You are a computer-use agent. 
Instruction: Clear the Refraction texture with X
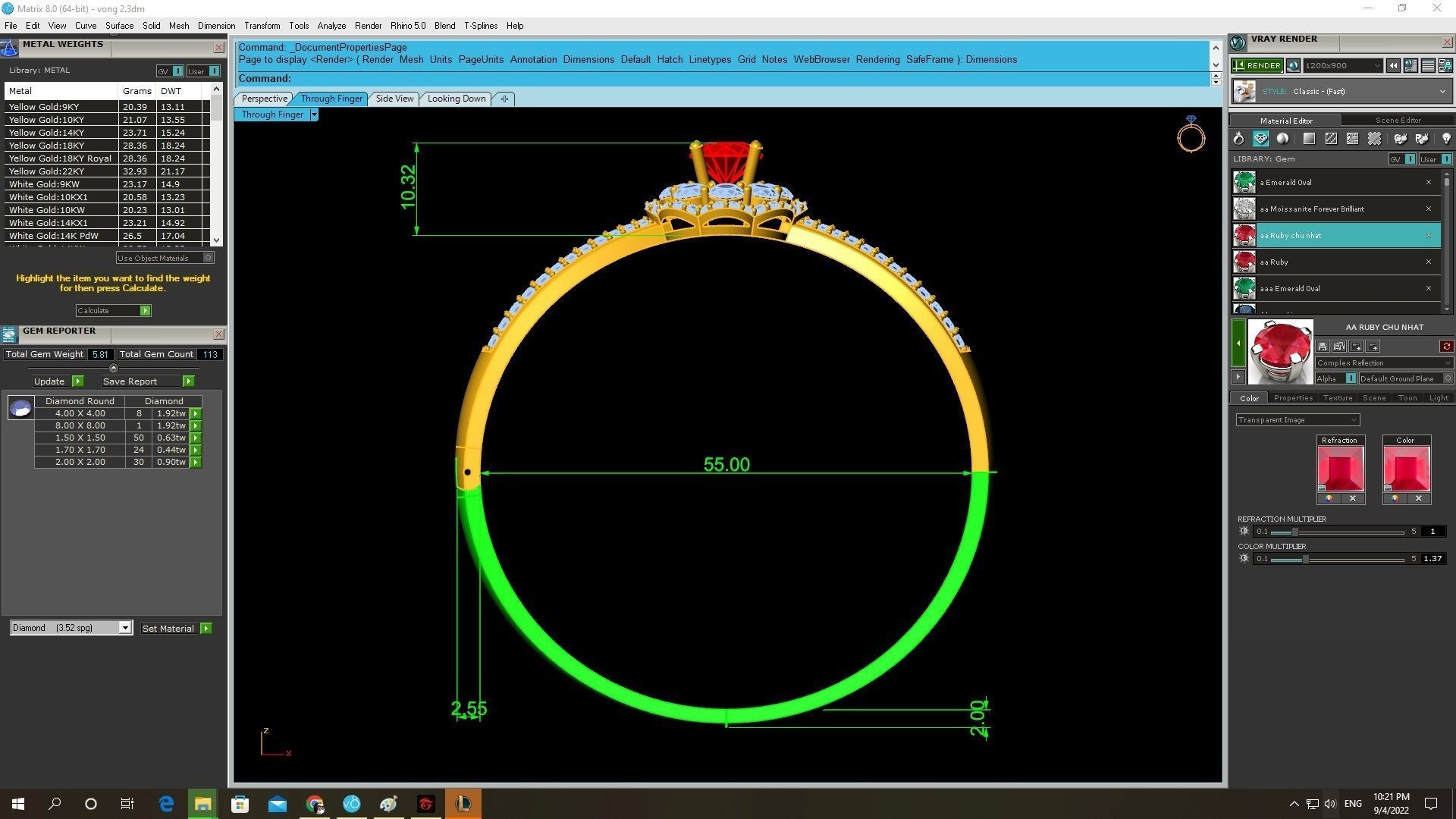coord(1352,498)
